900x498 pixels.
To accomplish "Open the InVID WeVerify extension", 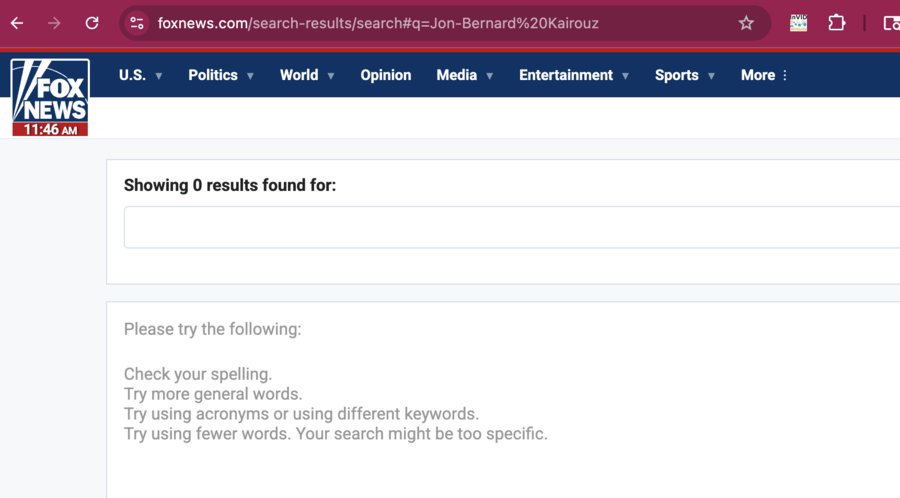I will [x=798, y=23].
